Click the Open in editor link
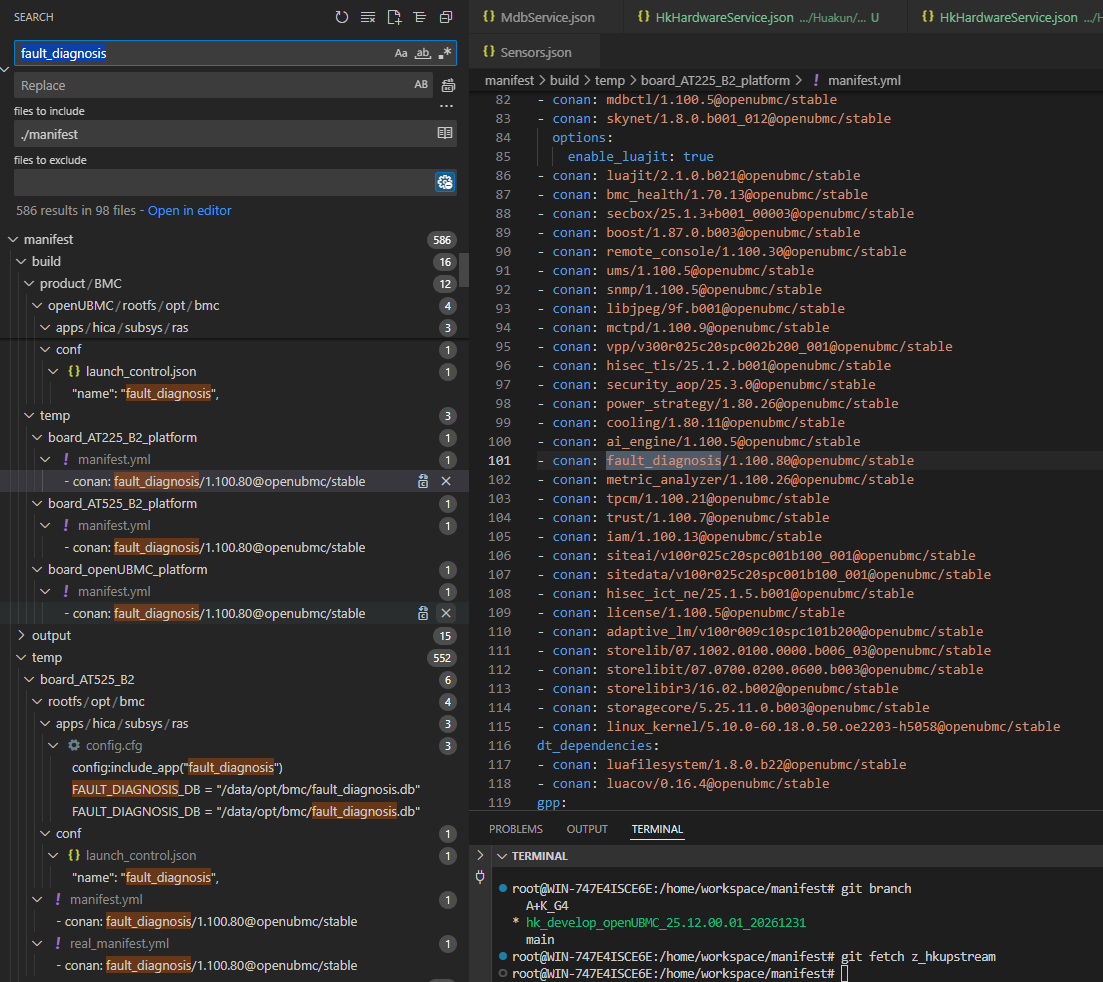1103x982 pixels. click(x=189, y=210)
